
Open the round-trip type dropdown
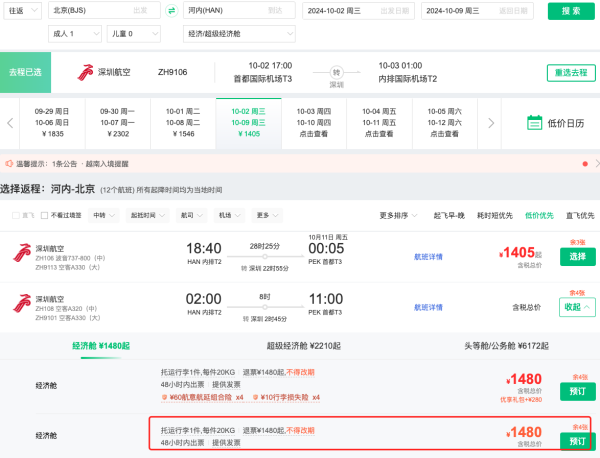tap(23, 11)
